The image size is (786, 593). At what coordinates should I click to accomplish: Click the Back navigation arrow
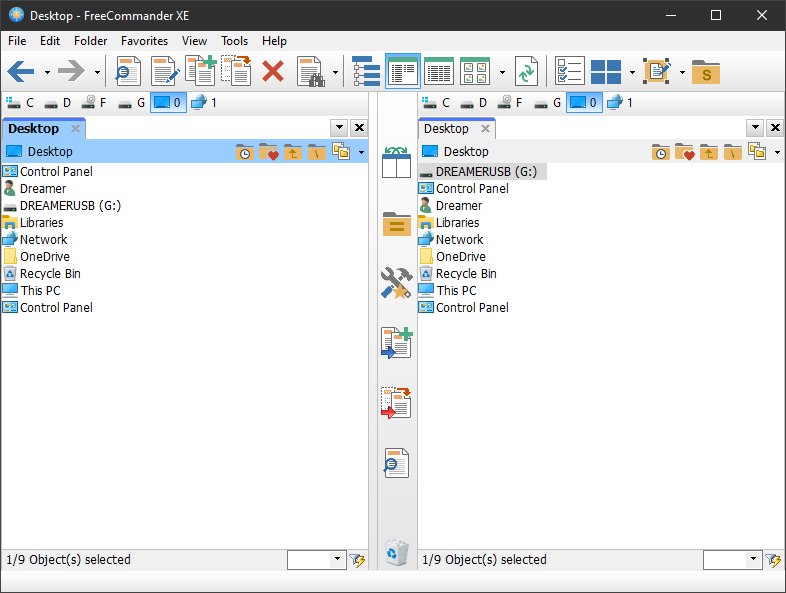tap(21, 72)
